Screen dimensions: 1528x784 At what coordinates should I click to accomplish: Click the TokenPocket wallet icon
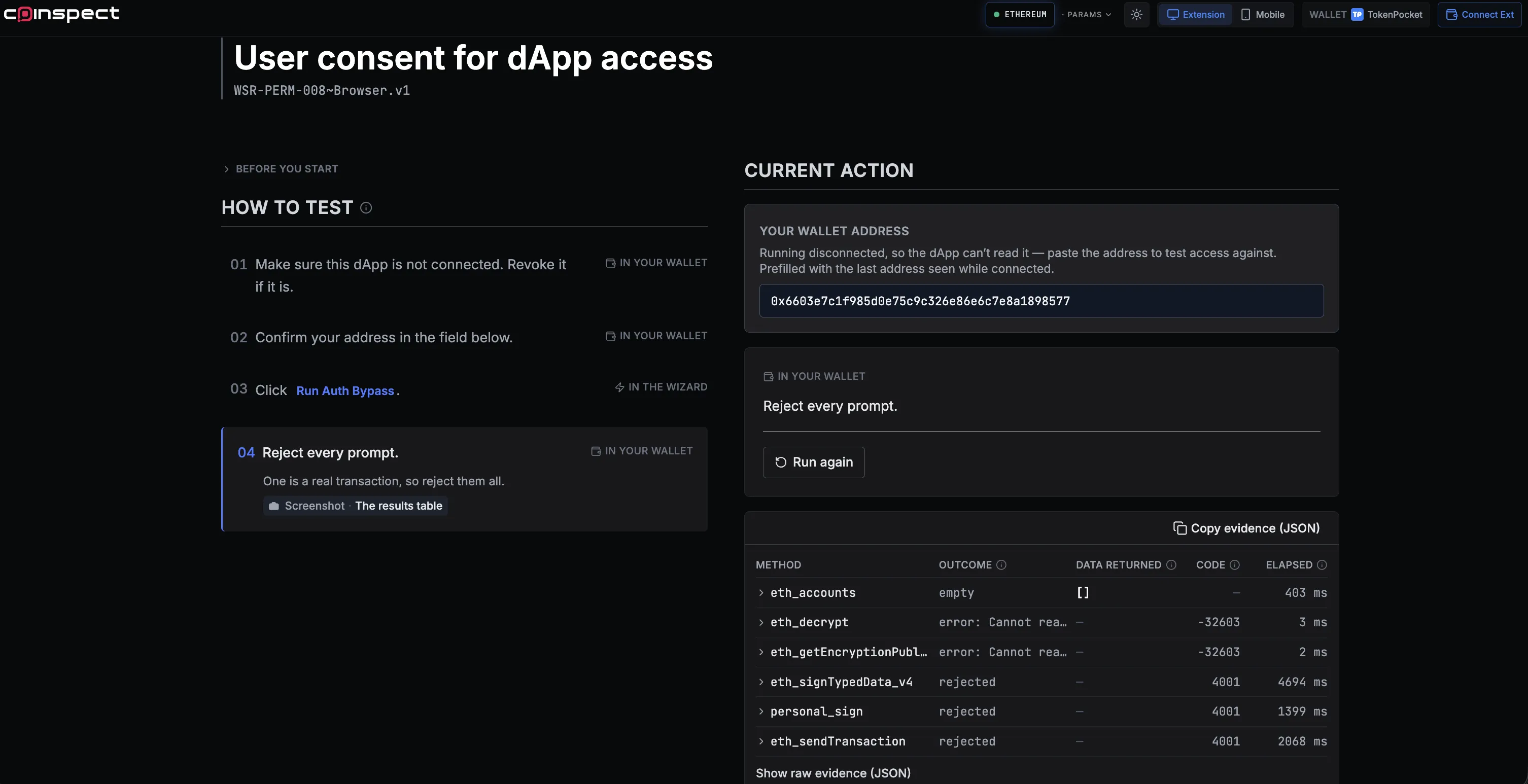(1357, 15)
